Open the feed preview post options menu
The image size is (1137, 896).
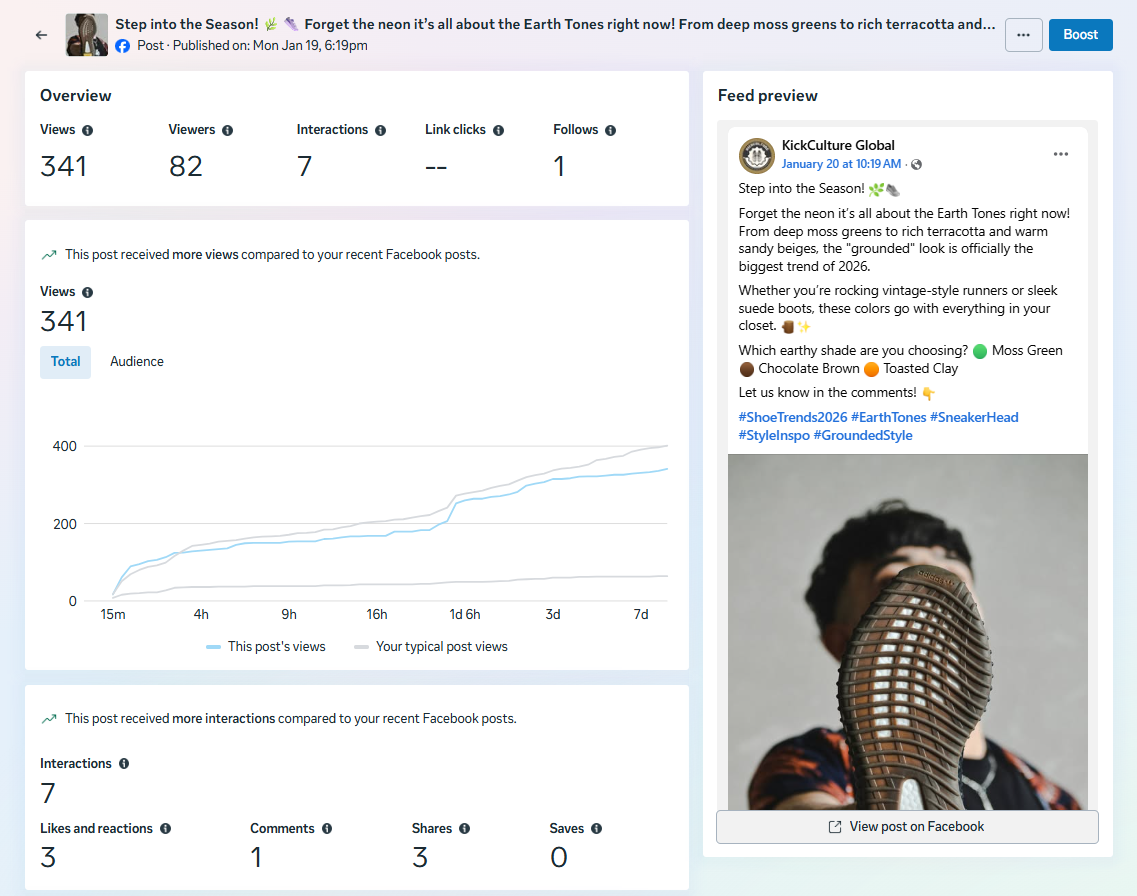pyautogui.click(x=1061, y=154)
